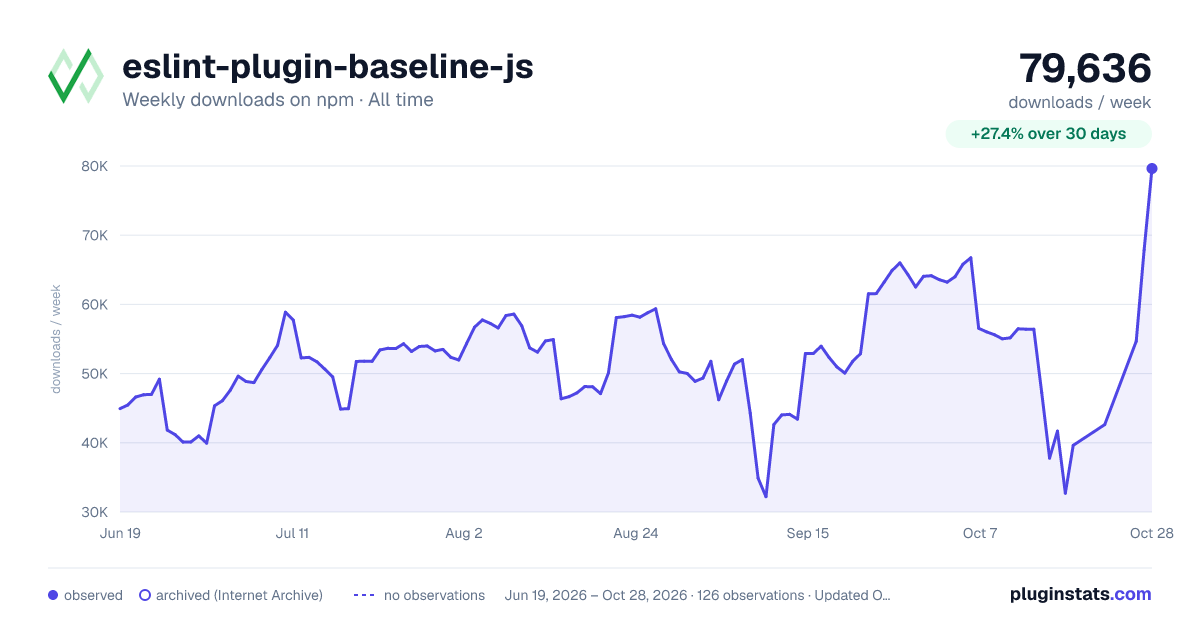Click the 70K y-axis label
This screenshot has width=1200, height=630.
click(x=94, y=236)
